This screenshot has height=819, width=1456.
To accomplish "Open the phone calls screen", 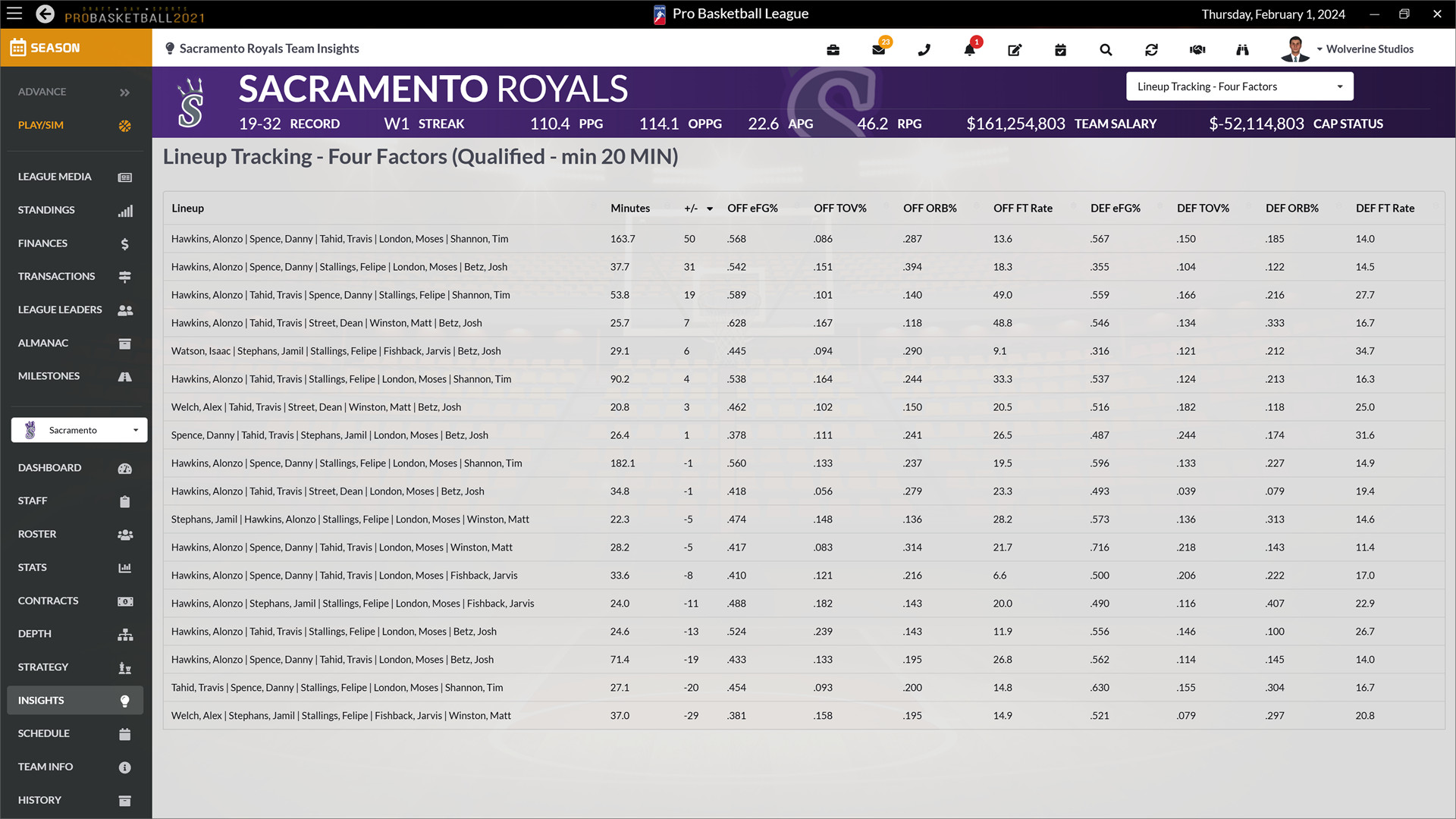I will [924, 49].
